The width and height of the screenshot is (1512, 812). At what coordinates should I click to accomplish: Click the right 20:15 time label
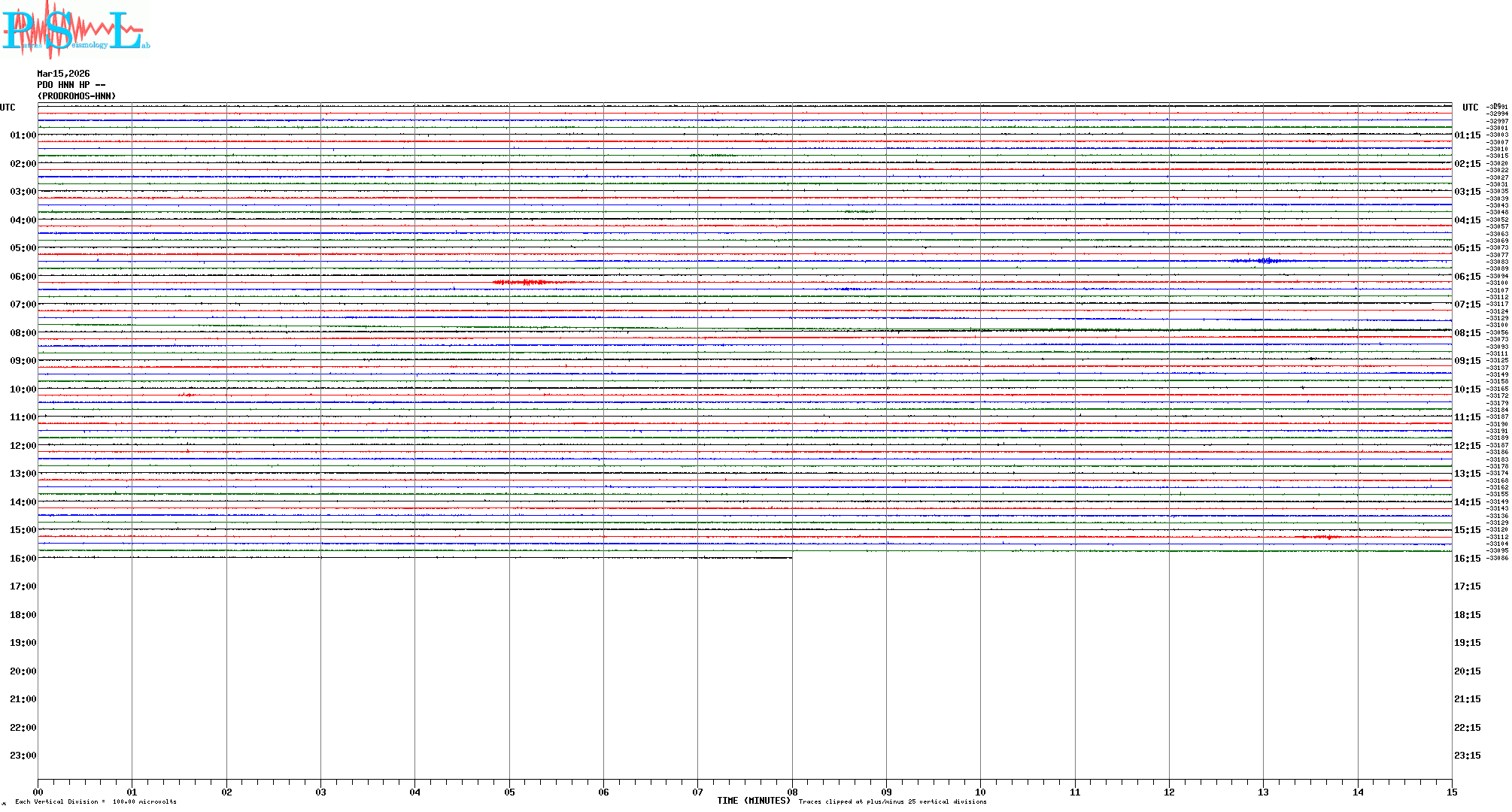[x=1467, y=671]
